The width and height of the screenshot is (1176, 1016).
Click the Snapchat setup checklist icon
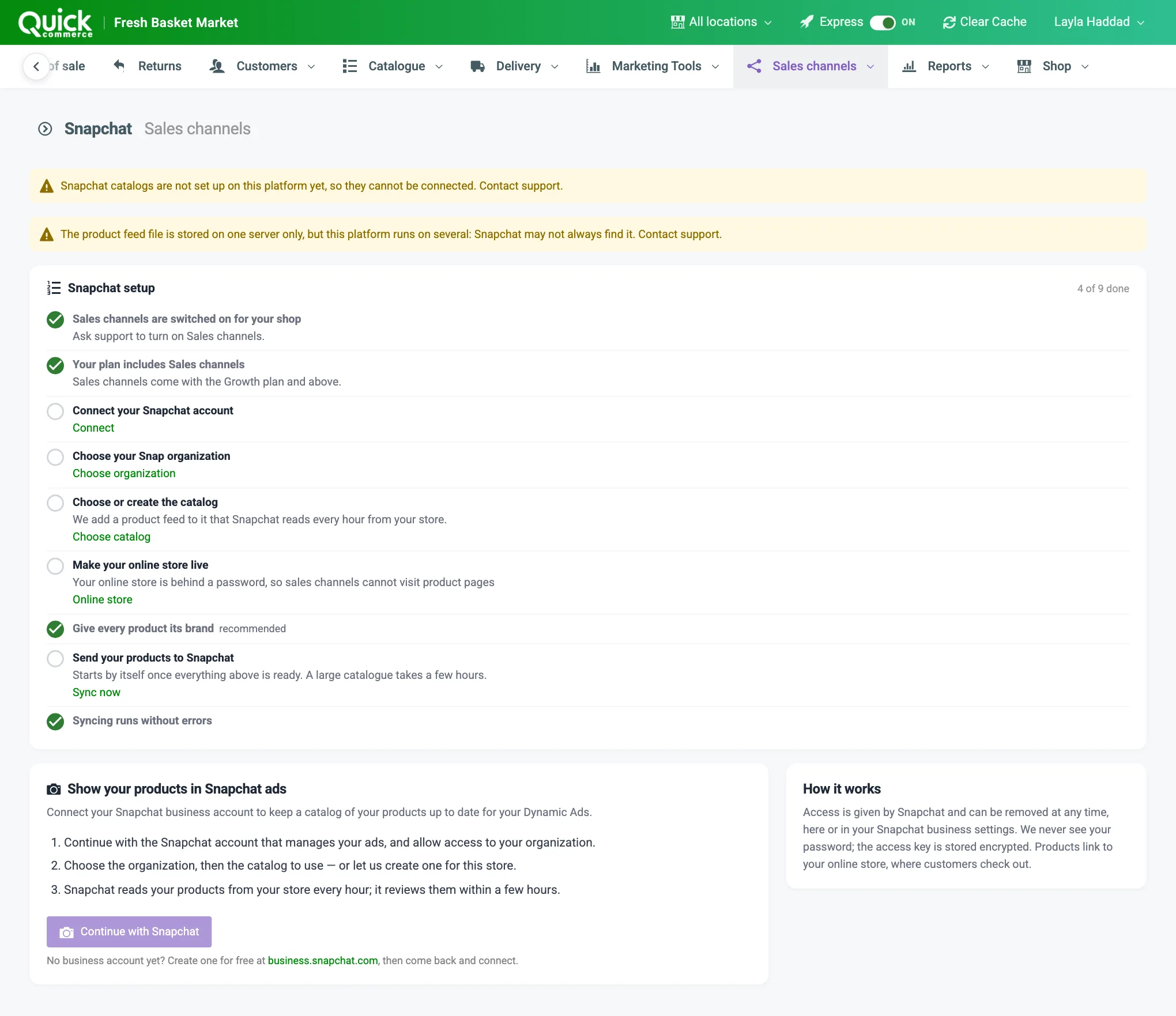(54, 288)
